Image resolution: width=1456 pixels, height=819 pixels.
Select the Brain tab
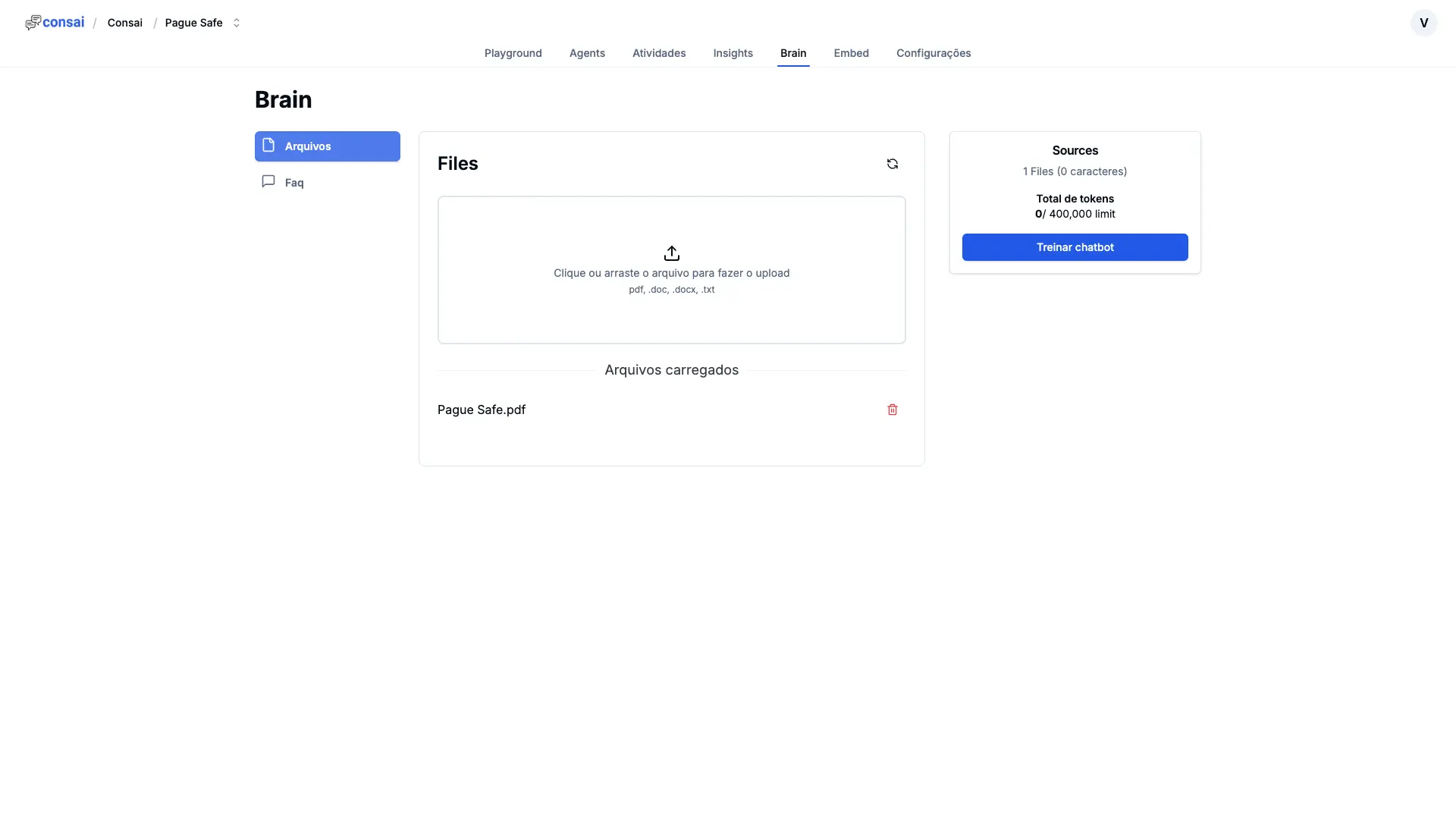tap(793, 53)
